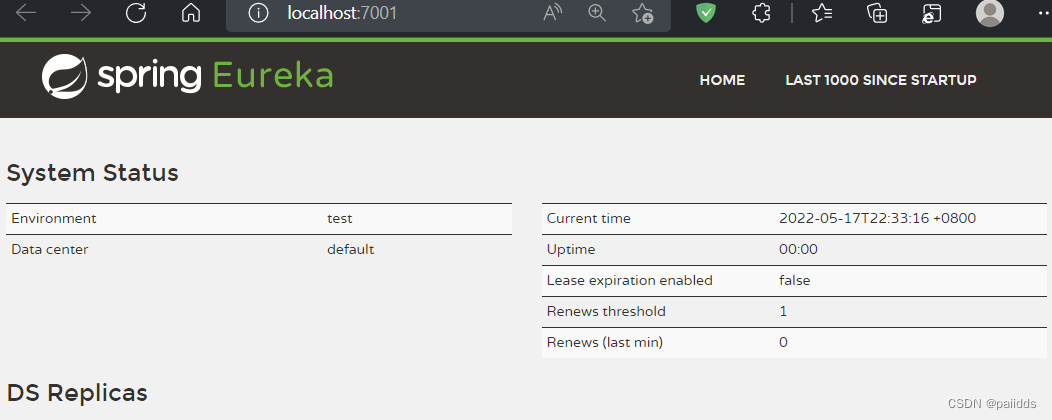1052x420 pixels.
Task: Refresh the current page
Action: pyautogui.click(x=136, y=13)
